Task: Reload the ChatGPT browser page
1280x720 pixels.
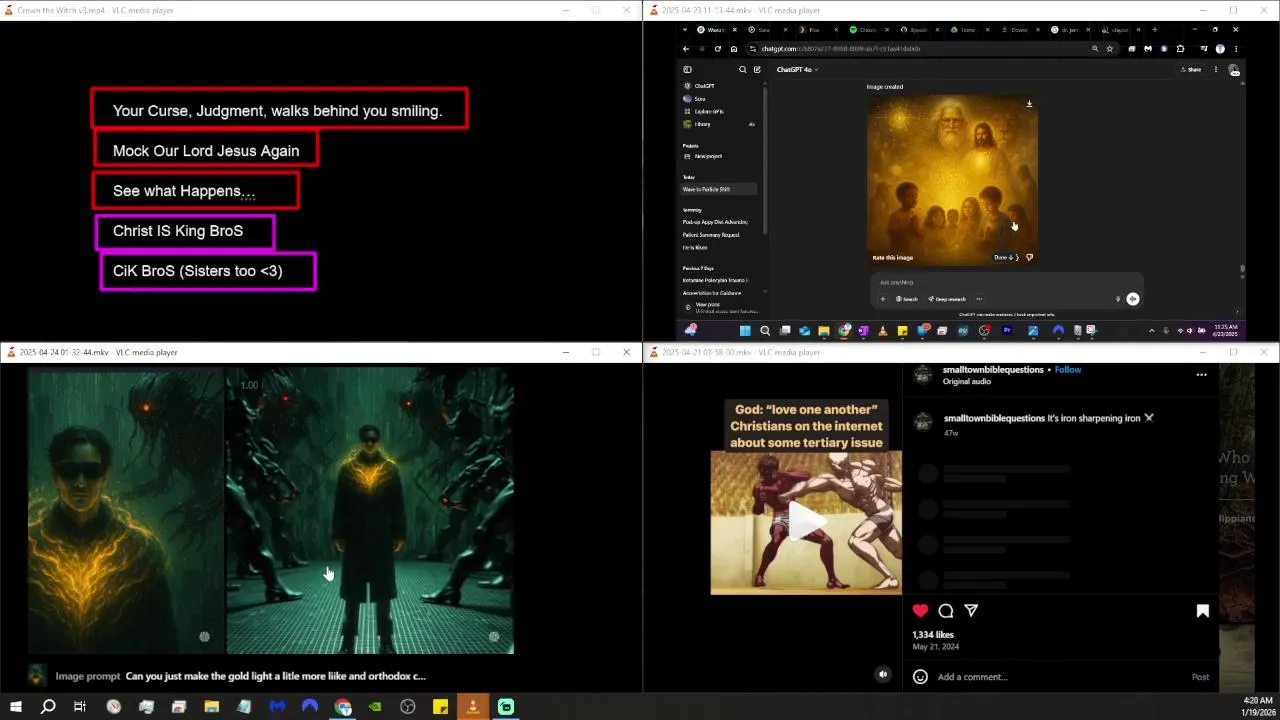Action: 717,49
